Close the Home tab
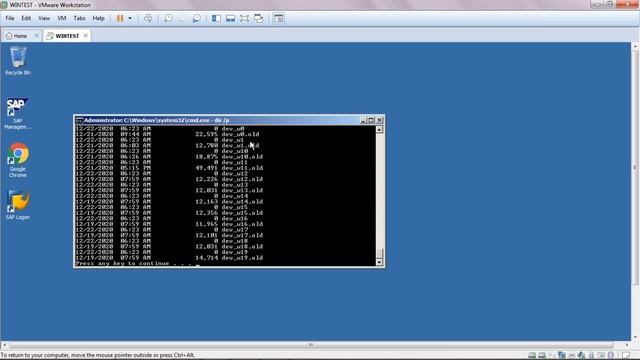The height and width of the screenshot is (360, 640). click(36, 36)
